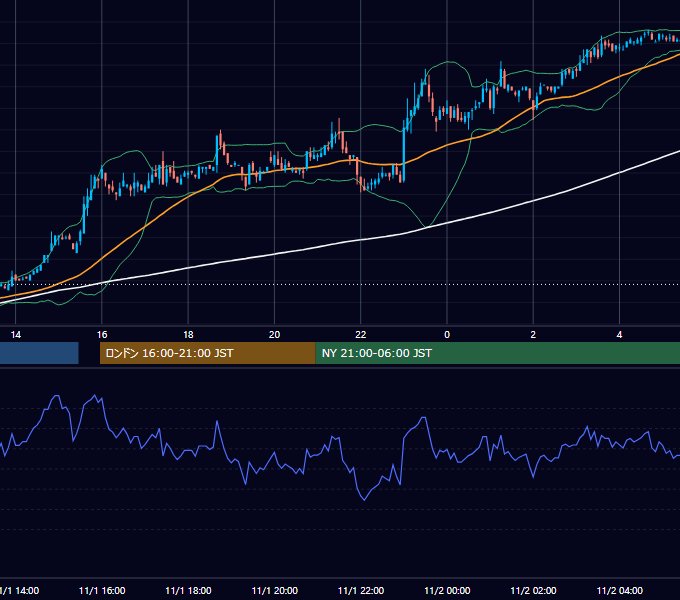This screenshot has width=680, height=600.
Task: Click the 11/2 02:00 date label
Action: (533, 590)
